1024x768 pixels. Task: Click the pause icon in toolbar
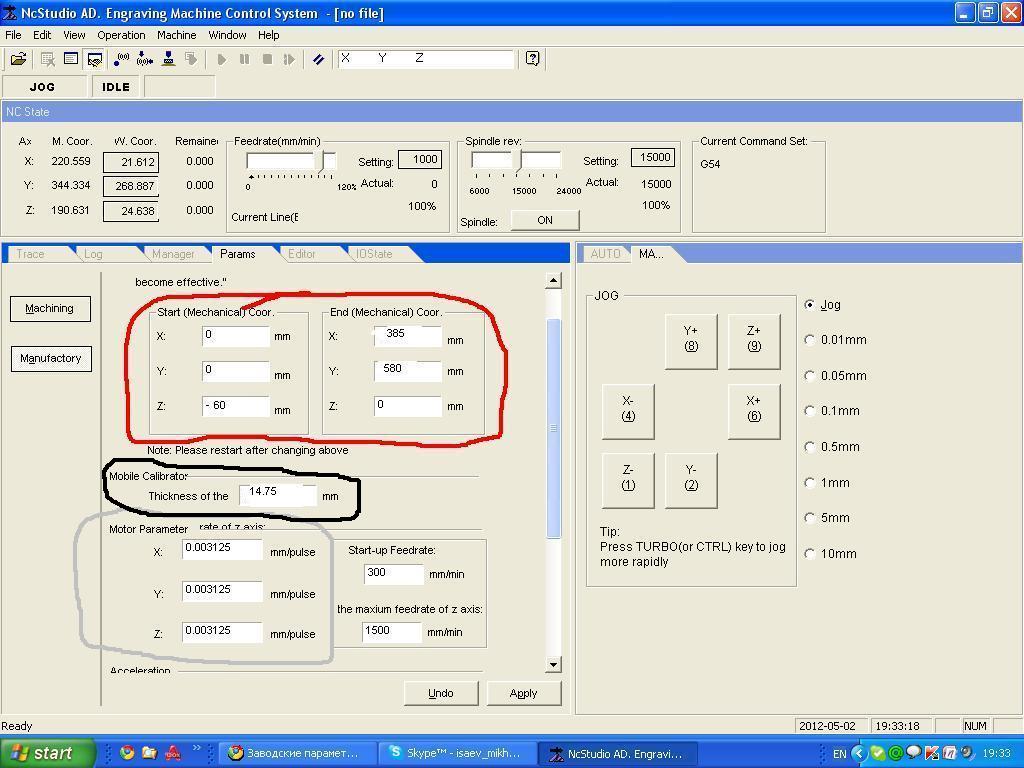coord(244,59)
